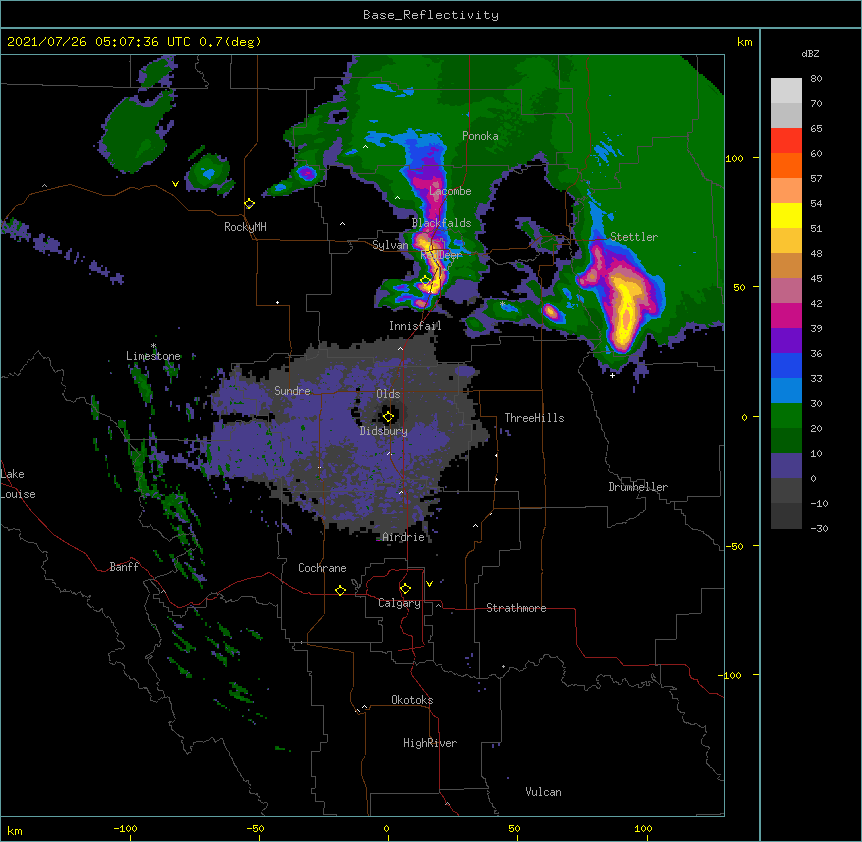Click the yellow diamond marker beside RockyMH
862x842 pixels.
coord(250,204)
